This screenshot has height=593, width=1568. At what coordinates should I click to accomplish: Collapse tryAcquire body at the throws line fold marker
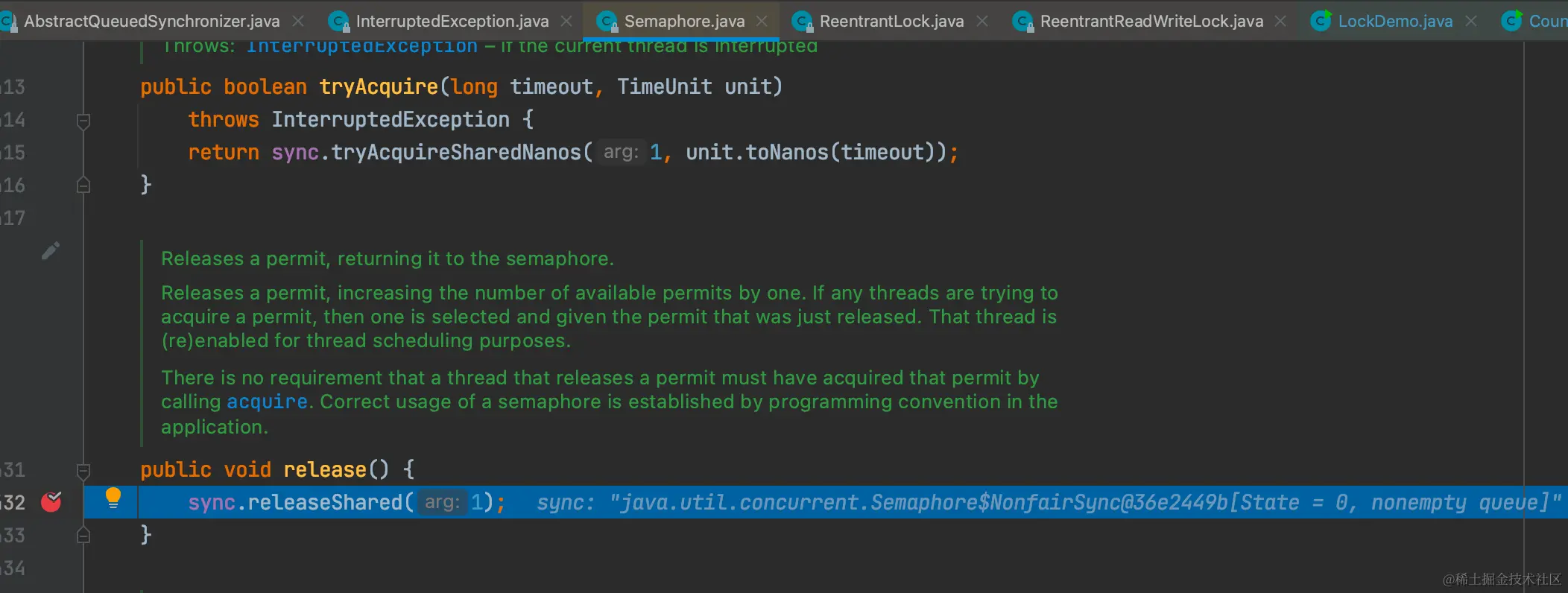pos(83,120)
